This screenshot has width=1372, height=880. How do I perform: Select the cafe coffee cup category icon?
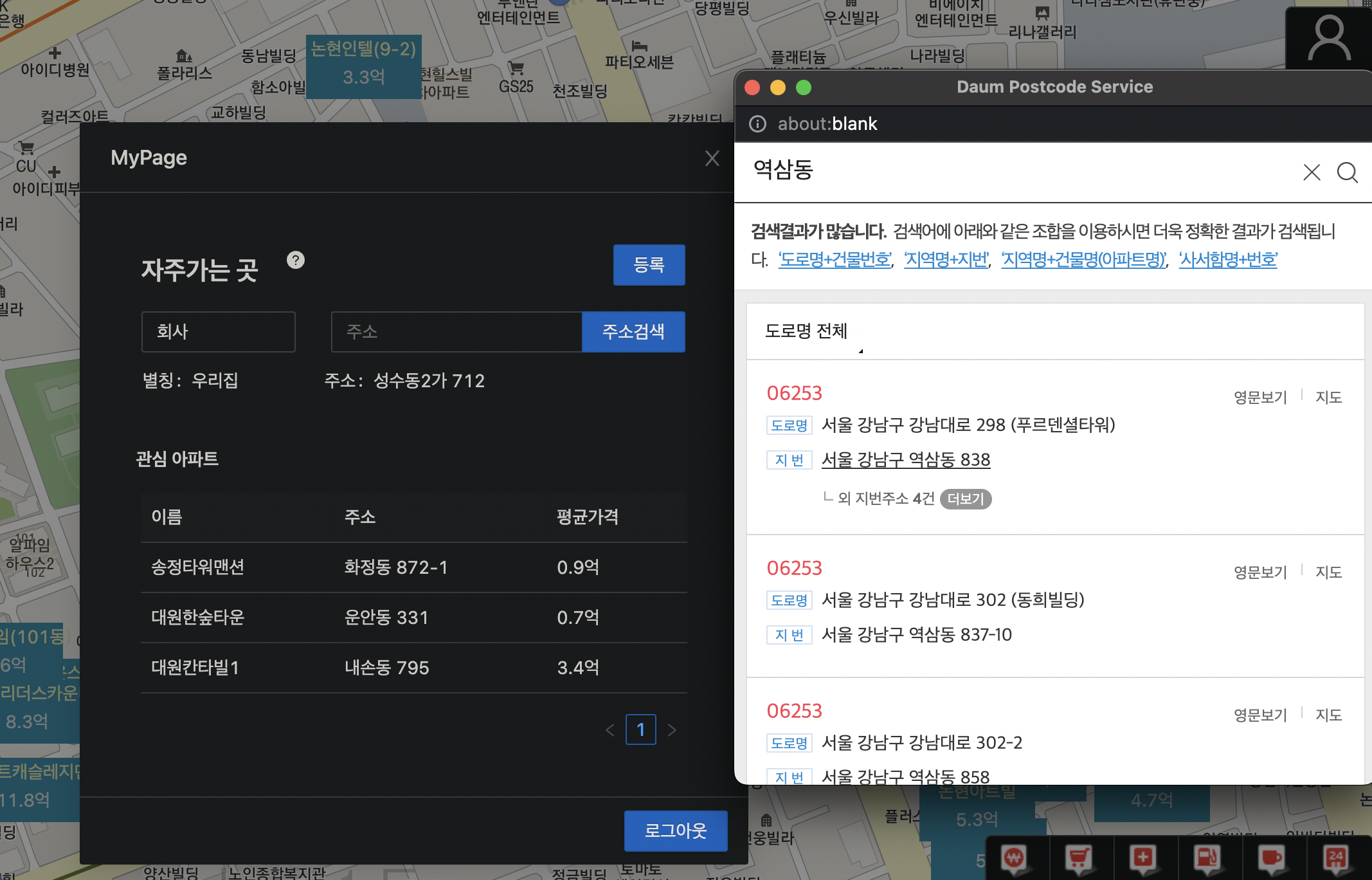pyautogui.click(x=1272, y=859)
